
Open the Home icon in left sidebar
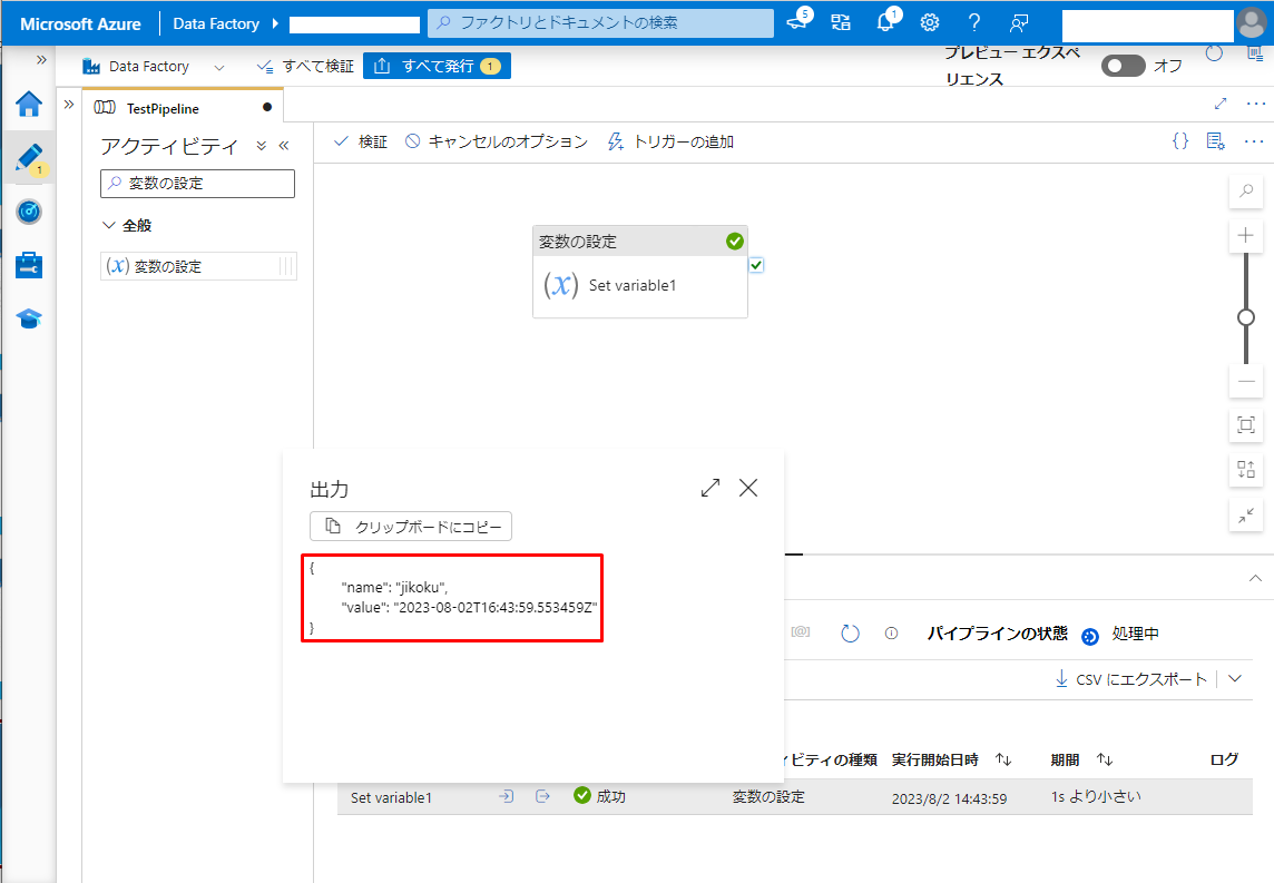29,104
